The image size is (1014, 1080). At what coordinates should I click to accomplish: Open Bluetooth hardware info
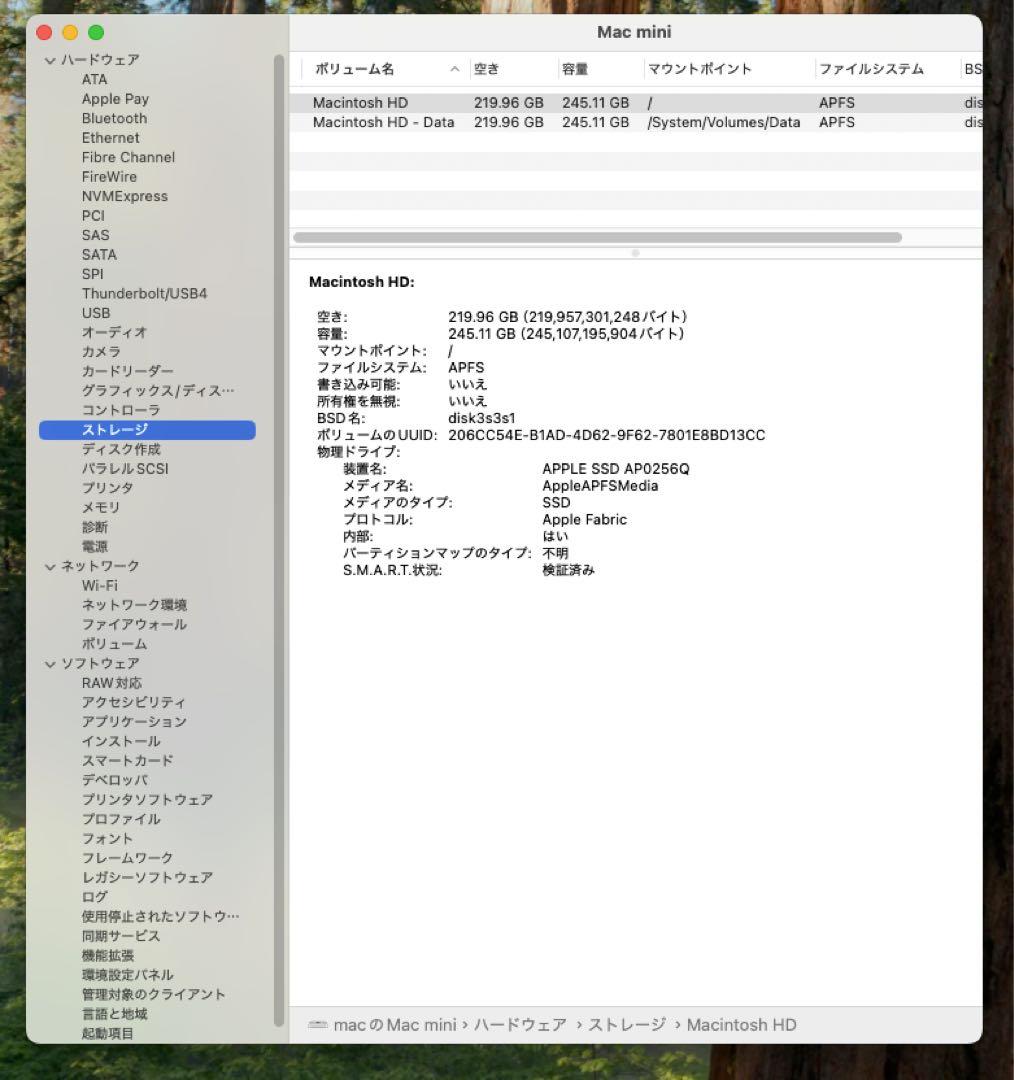(x=114, y=118)
